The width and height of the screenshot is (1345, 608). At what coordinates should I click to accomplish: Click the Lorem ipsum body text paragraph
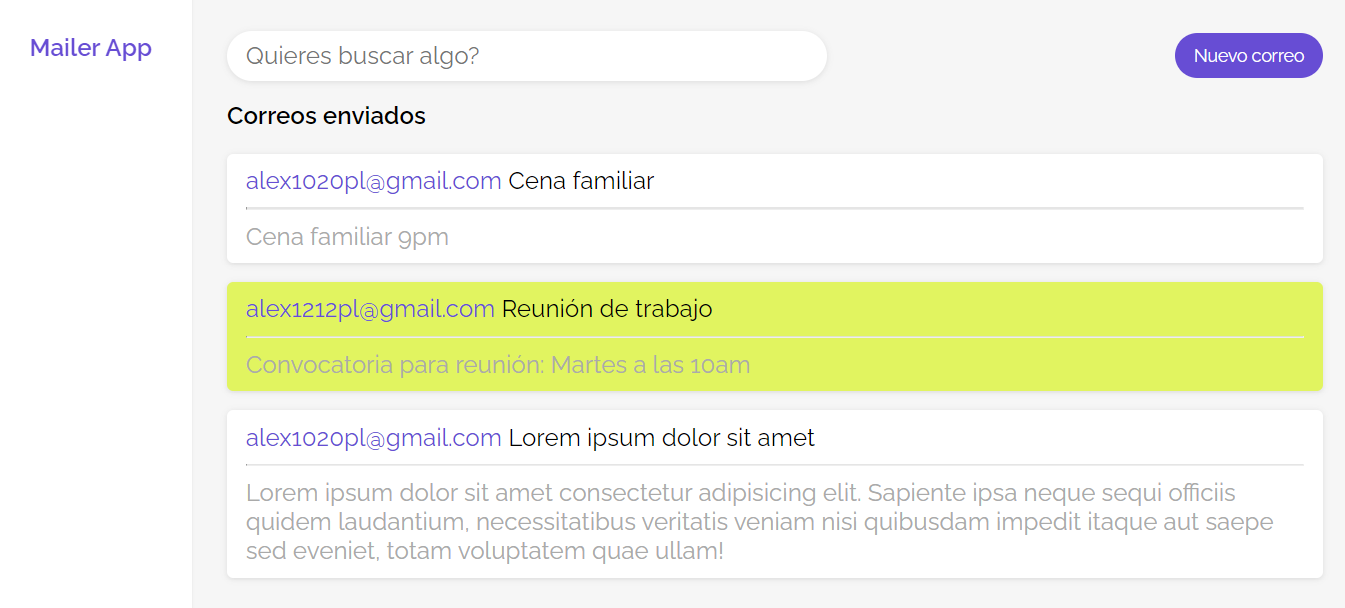click(x=760, y=521)
